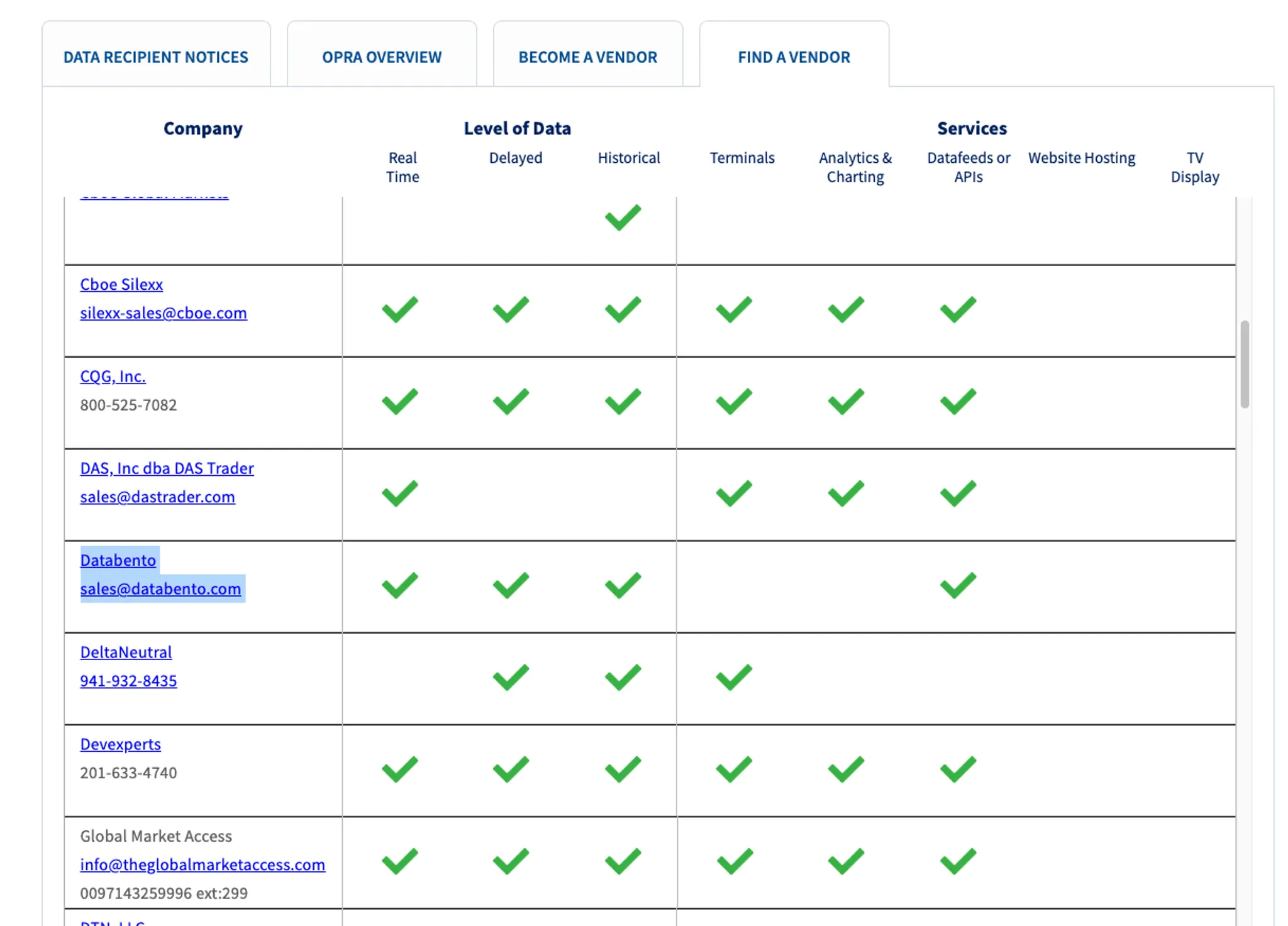The width and height of the screenshot is (1288, 926).
Task: Click Cboe Silexx's Terminals checkmark
Action: [734, 309]
